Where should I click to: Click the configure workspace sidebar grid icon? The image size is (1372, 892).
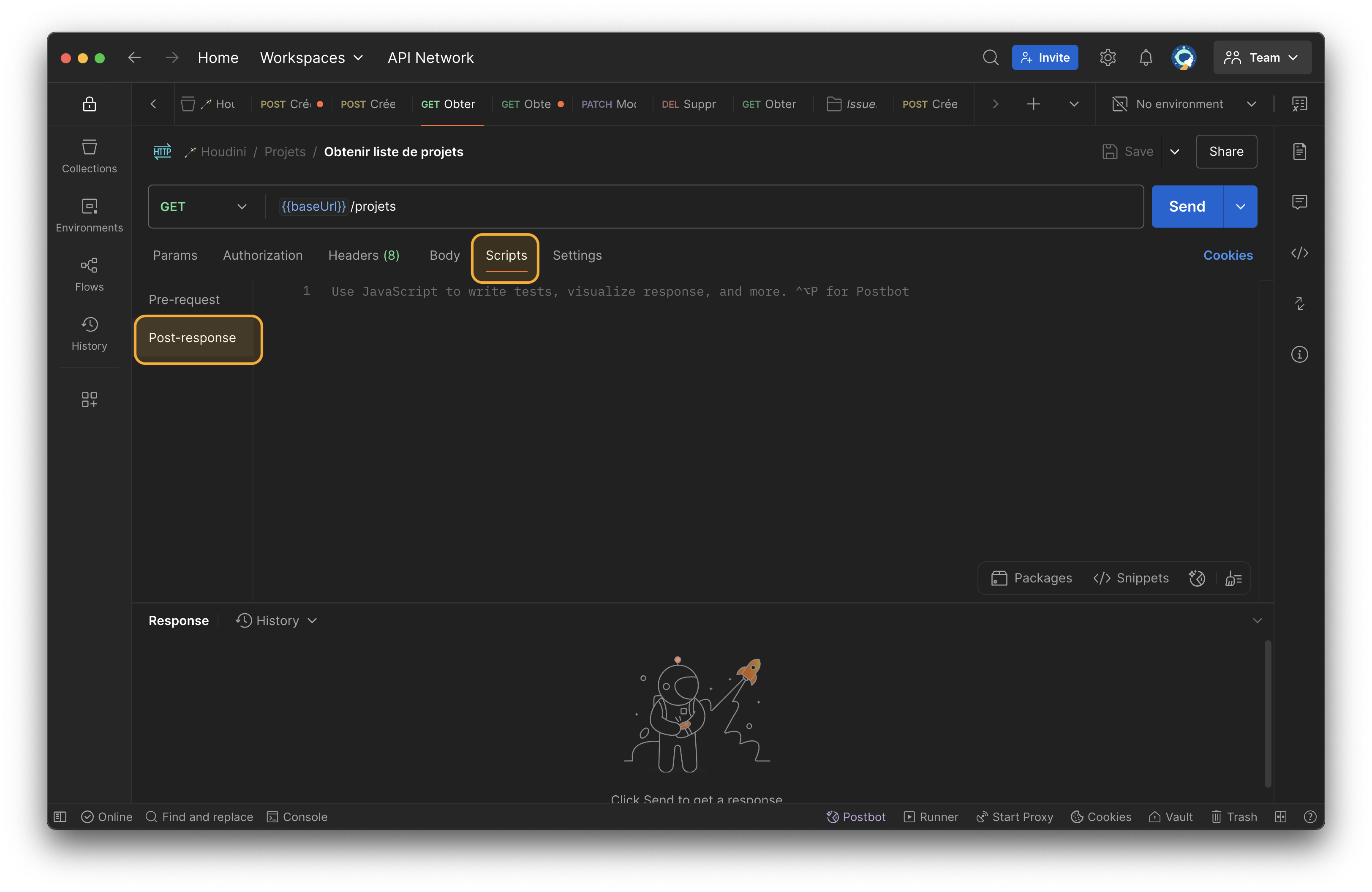90,399
